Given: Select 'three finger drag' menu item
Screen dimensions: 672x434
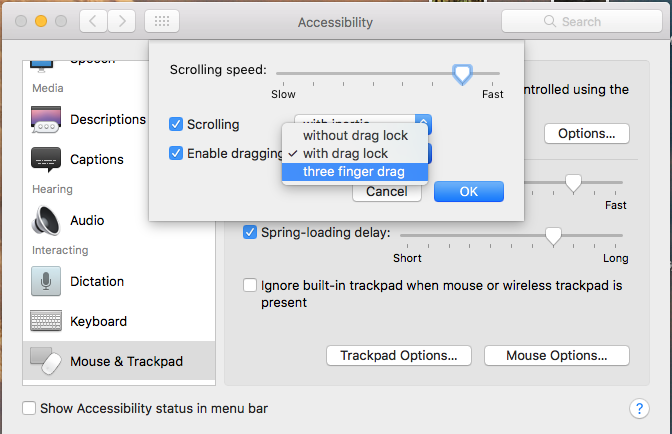Looking at the screenshot, I should point(354,171).
